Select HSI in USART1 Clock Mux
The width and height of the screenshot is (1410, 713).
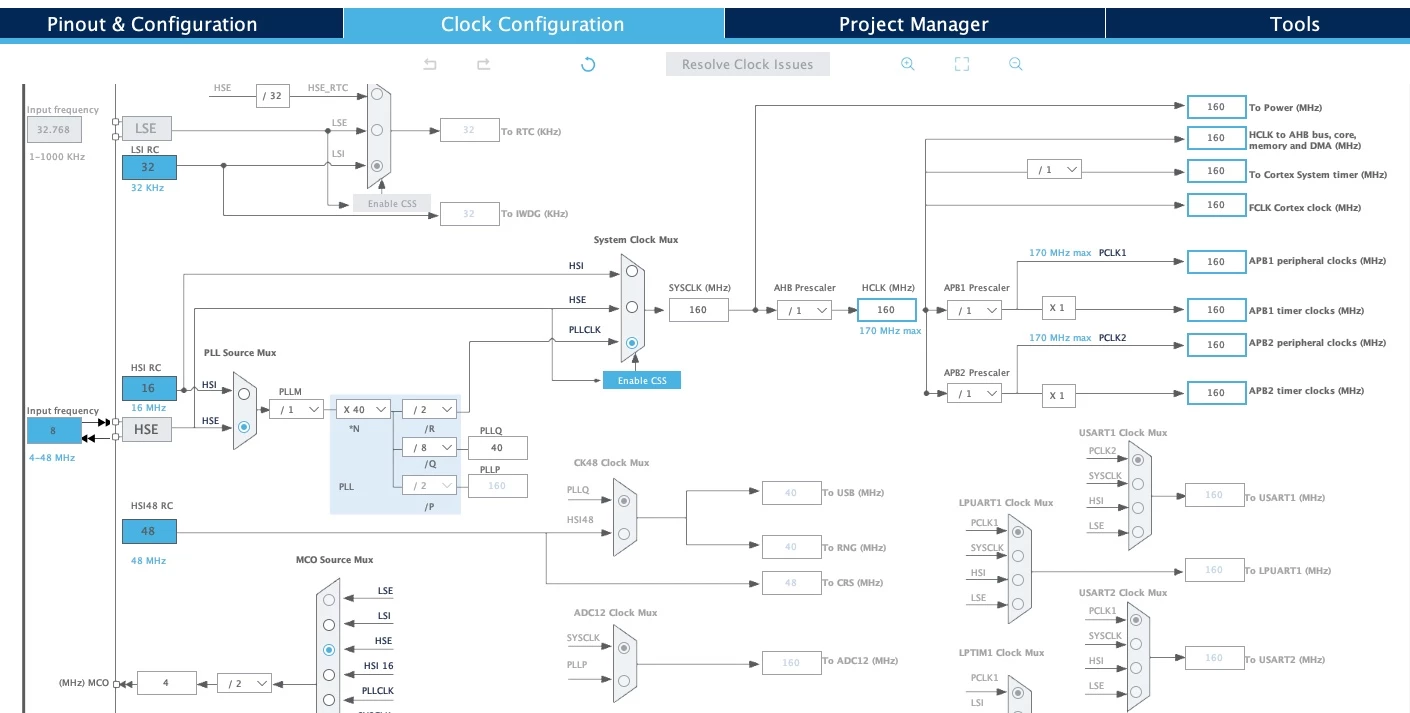pos(1137,508)
